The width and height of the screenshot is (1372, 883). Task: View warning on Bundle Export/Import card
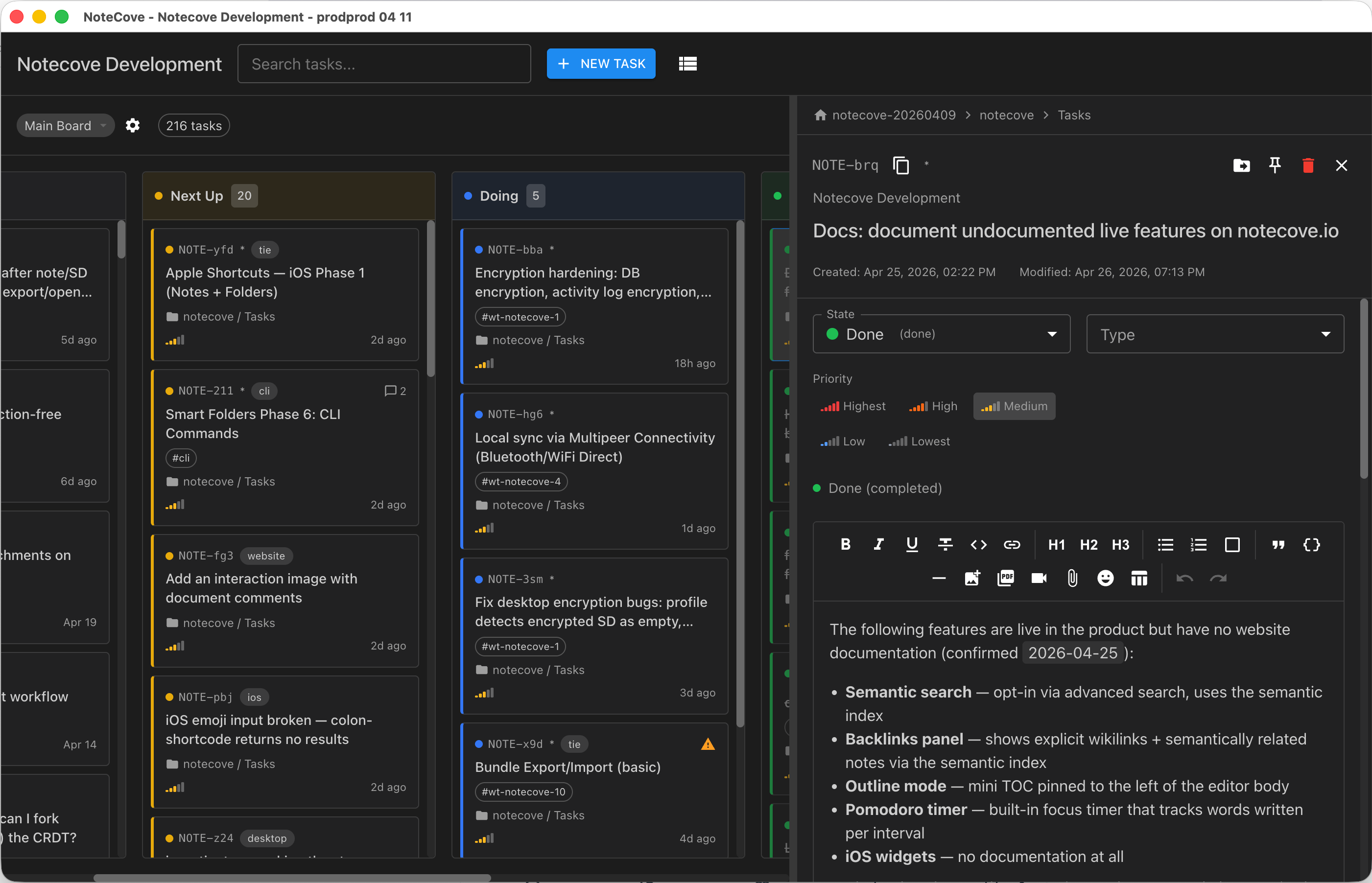pos(708,744)
